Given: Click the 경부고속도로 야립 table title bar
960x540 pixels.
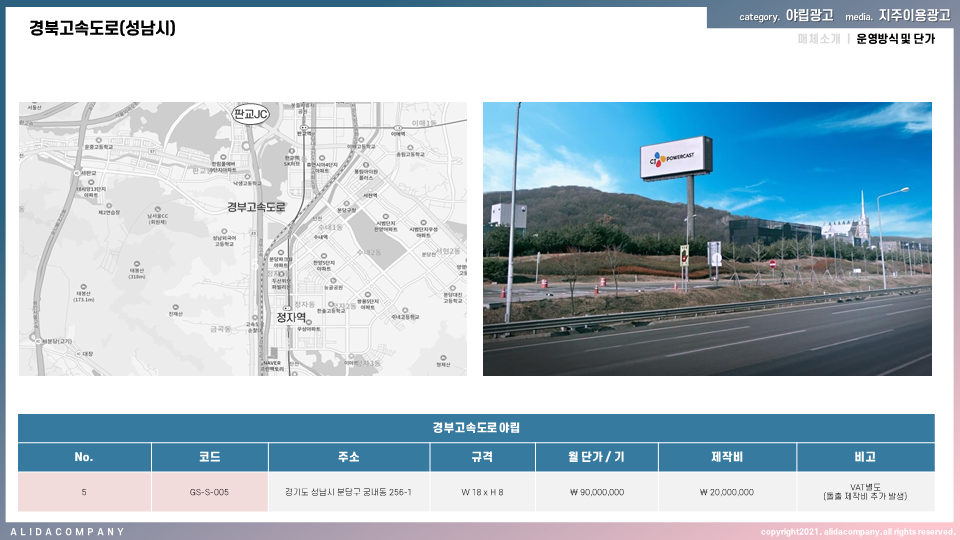Looking at the screenshot, I should click(x=476, y=428).
